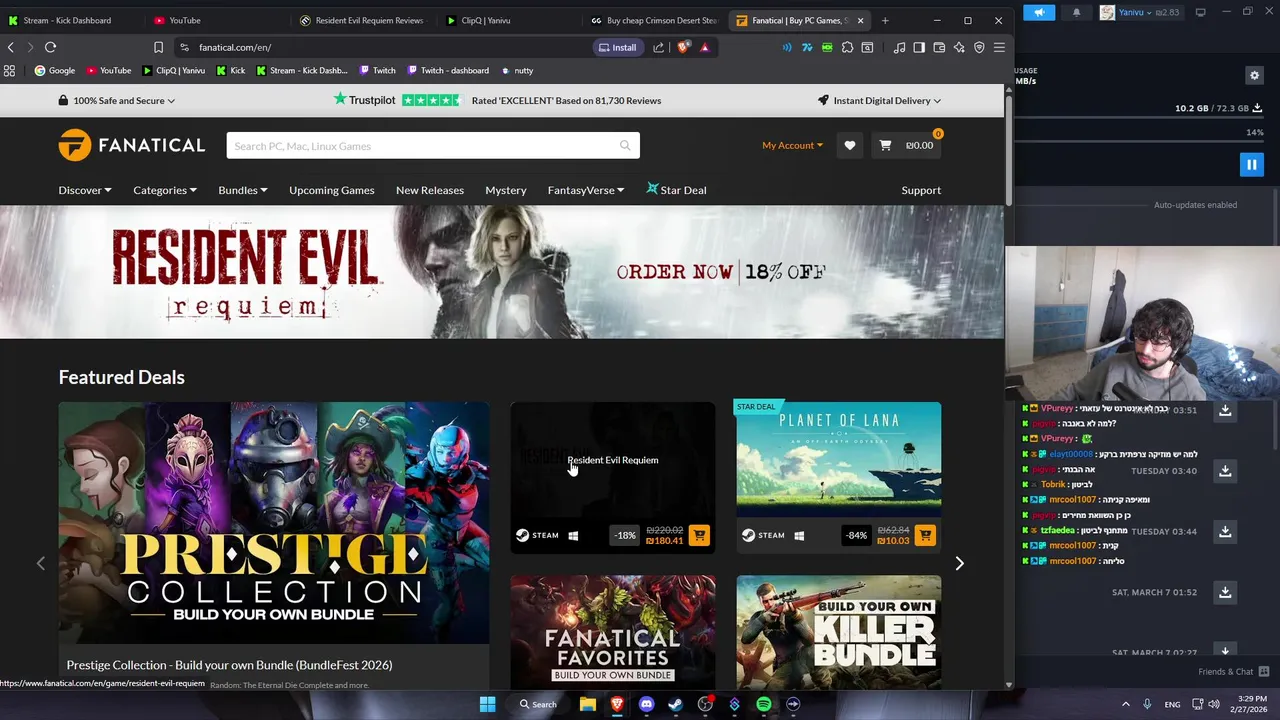The image size is (1280, 720).
Task: Expand the Categories dropdown
Action: (165, 190)
